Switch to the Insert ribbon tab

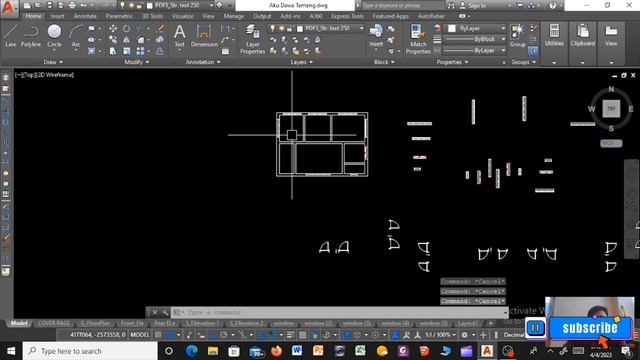[57, 16]
